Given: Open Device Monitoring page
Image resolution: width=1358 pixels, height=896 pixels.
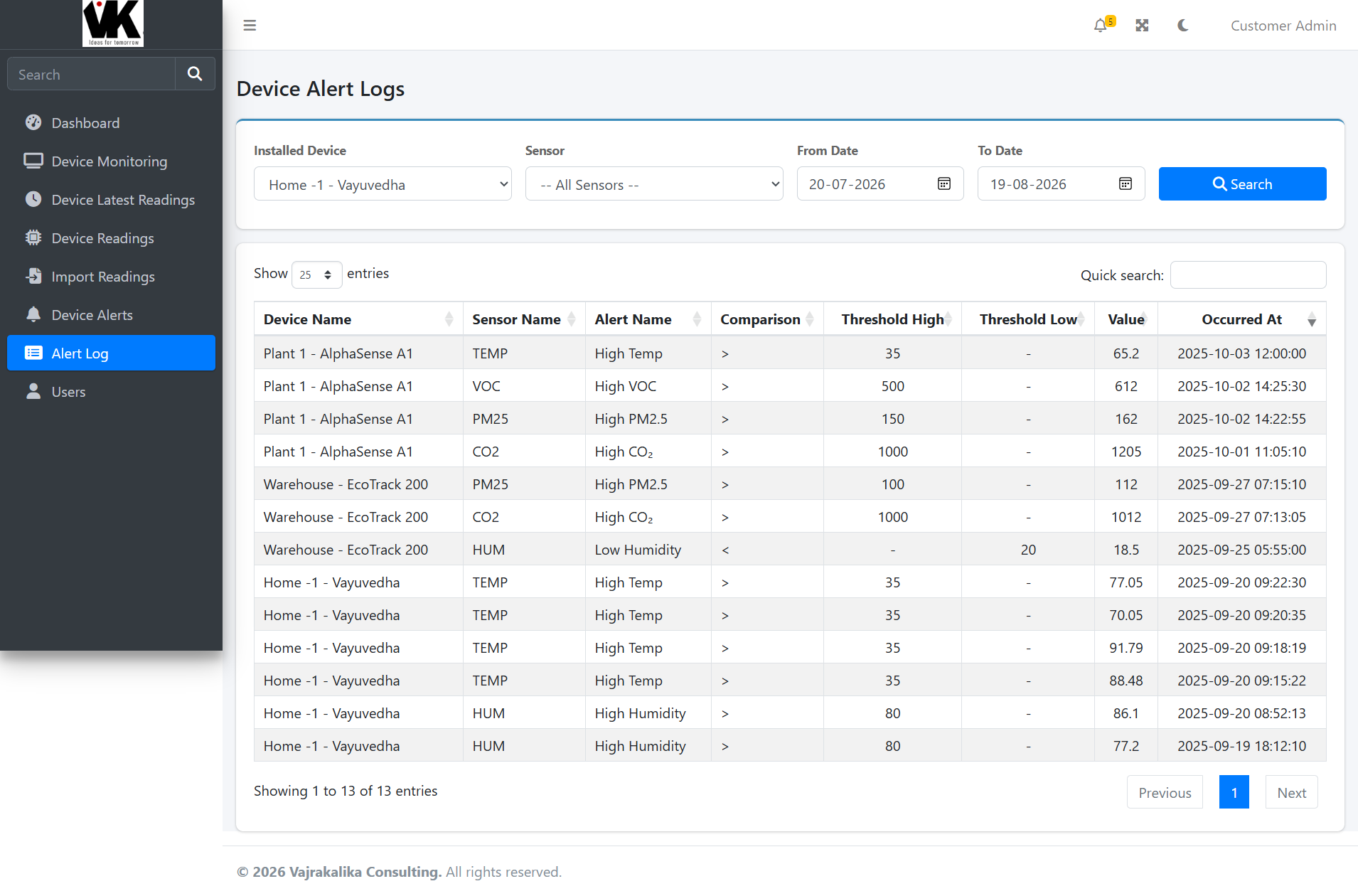Looking at the screenshot, I should point(111,161).
